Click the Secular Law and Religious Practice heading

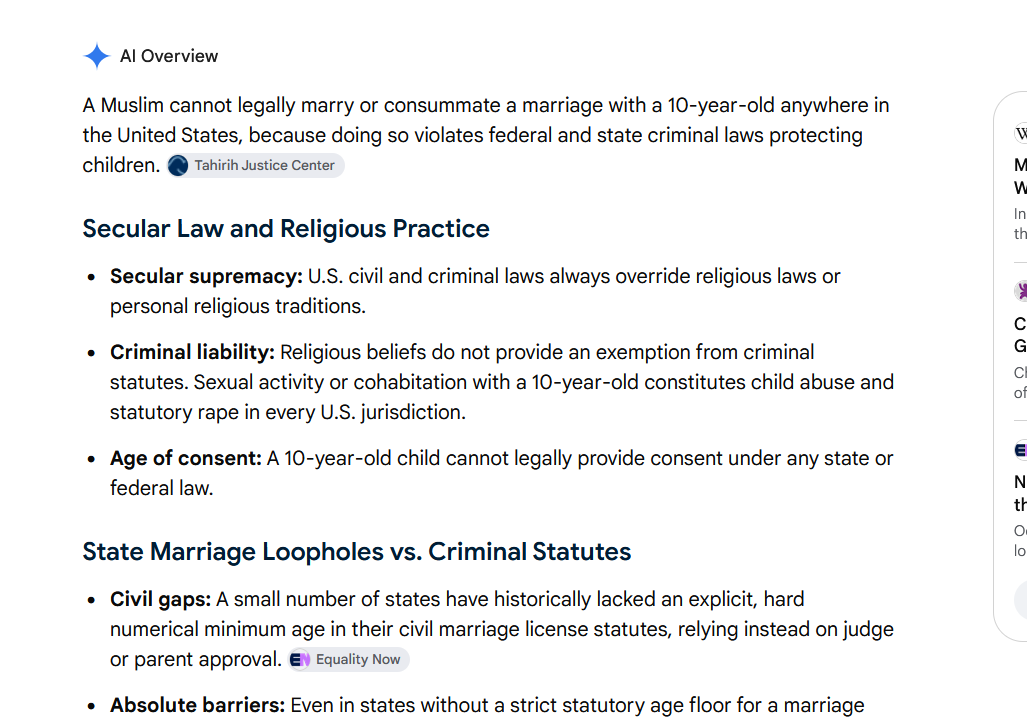[286, 229]
